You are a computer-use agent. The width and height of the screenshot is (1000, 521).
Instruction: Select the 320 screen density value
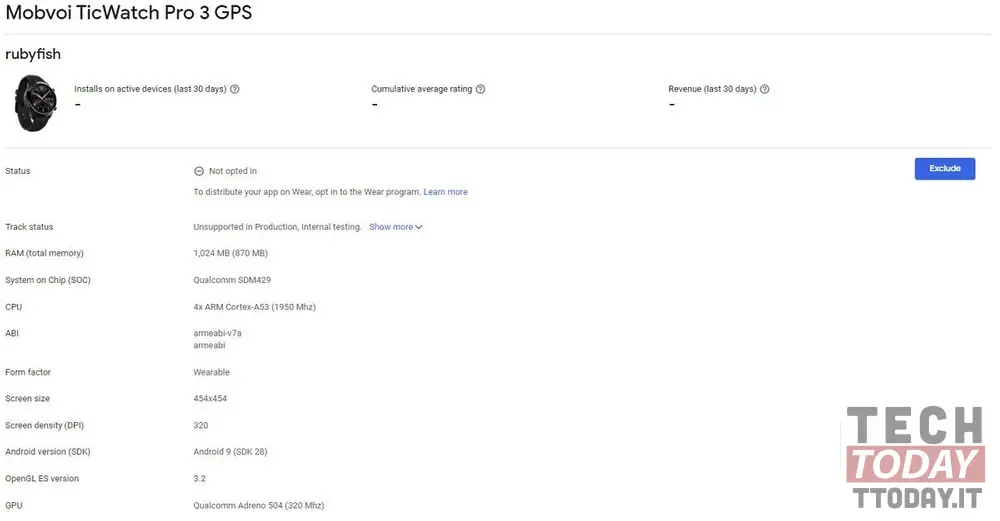click(x=201, y=425)
